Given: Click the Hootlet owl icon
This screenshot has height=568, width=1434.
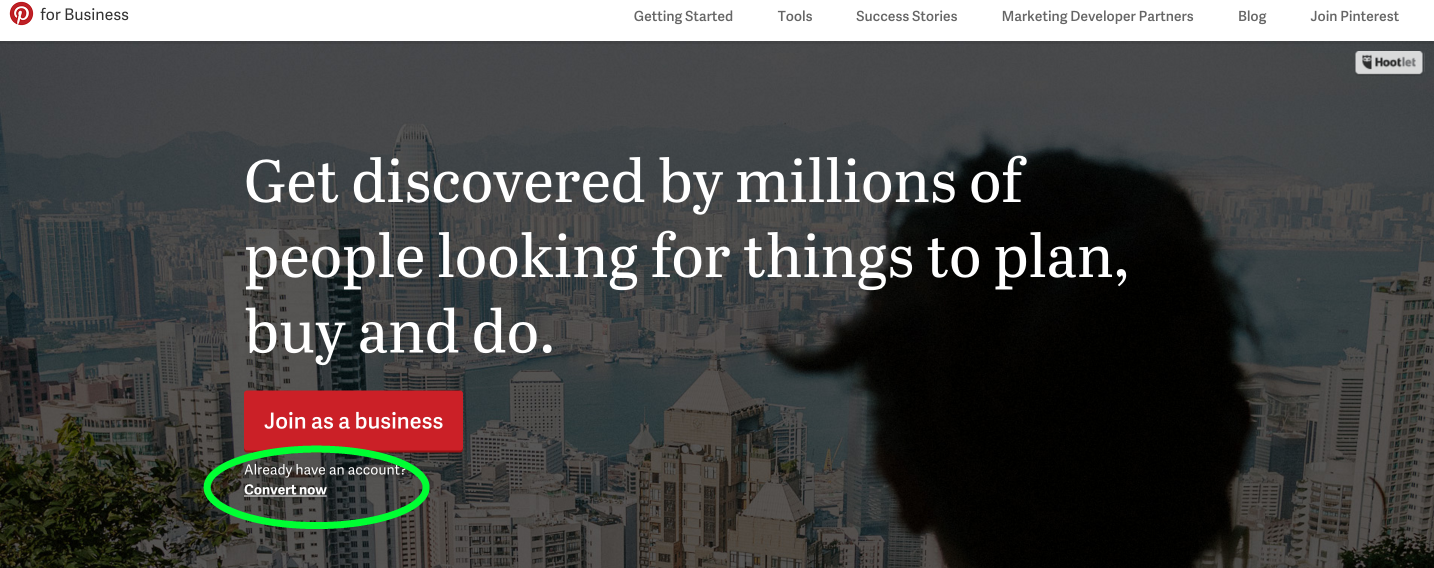Looking at the screenshot, I should click(1366, 63).
